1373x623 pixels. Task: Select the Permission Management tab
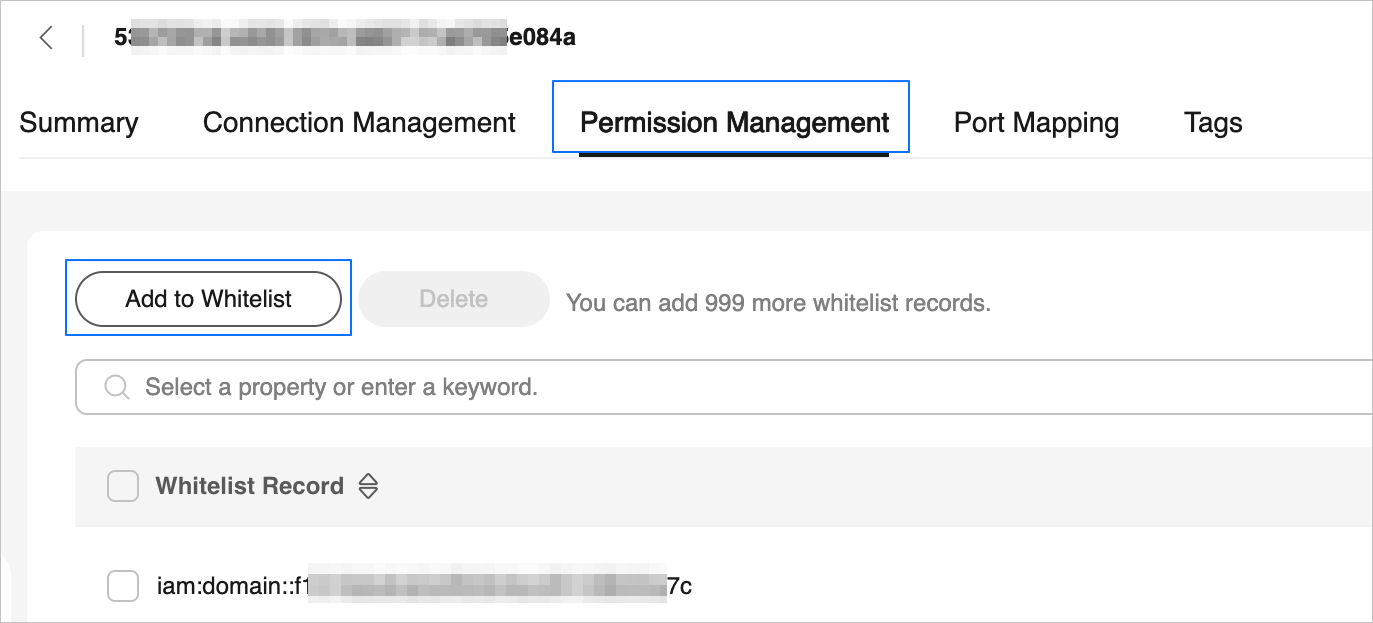tap(734, 123)
